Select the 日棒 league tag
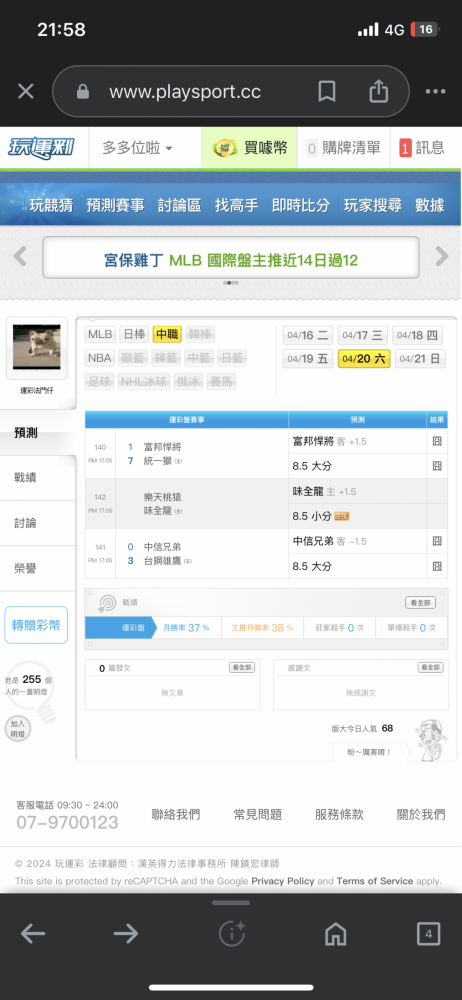This screenshot has height=1000, width=462. click(x=134, y=334)
